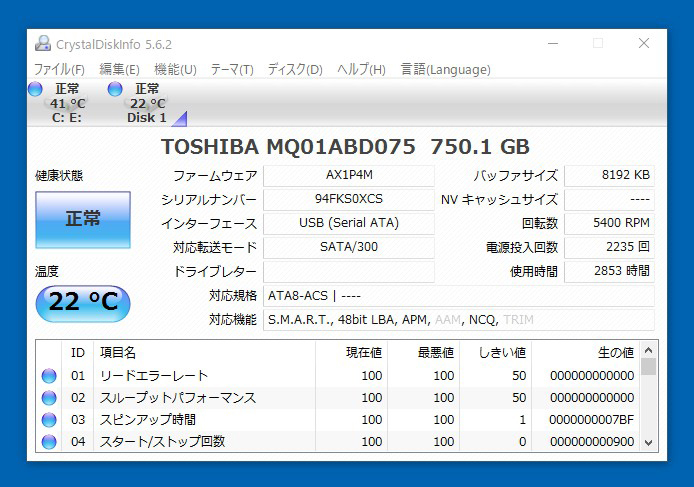Screen dimensions: 694x487
Task: Click status orb for リードエラーレート row
Action: click(49, 376)
